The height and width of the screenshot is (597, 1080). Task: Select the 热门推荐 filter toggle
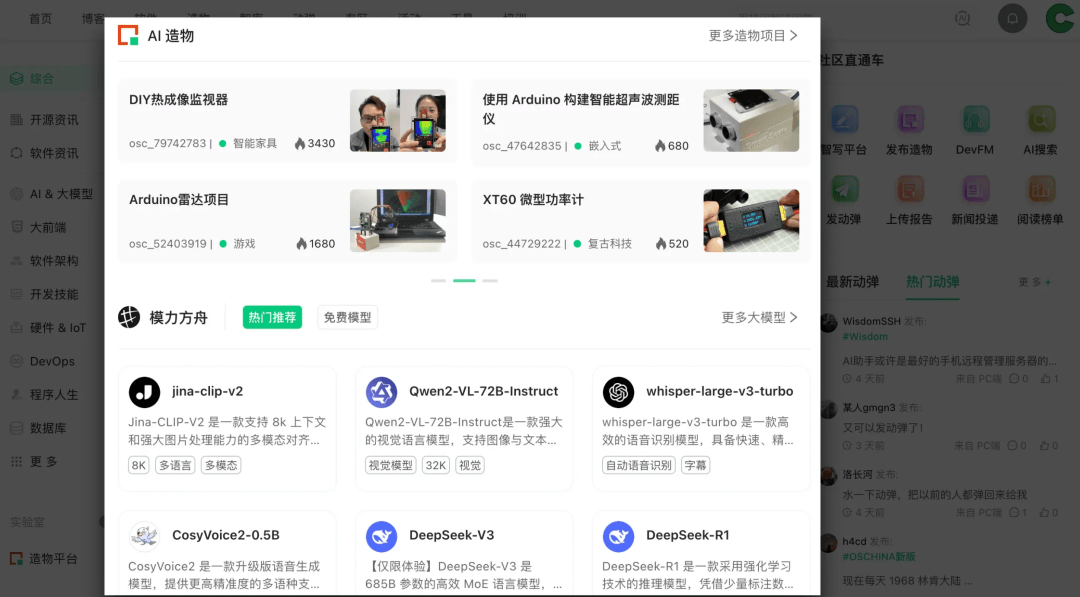click(x=272, y=318)
